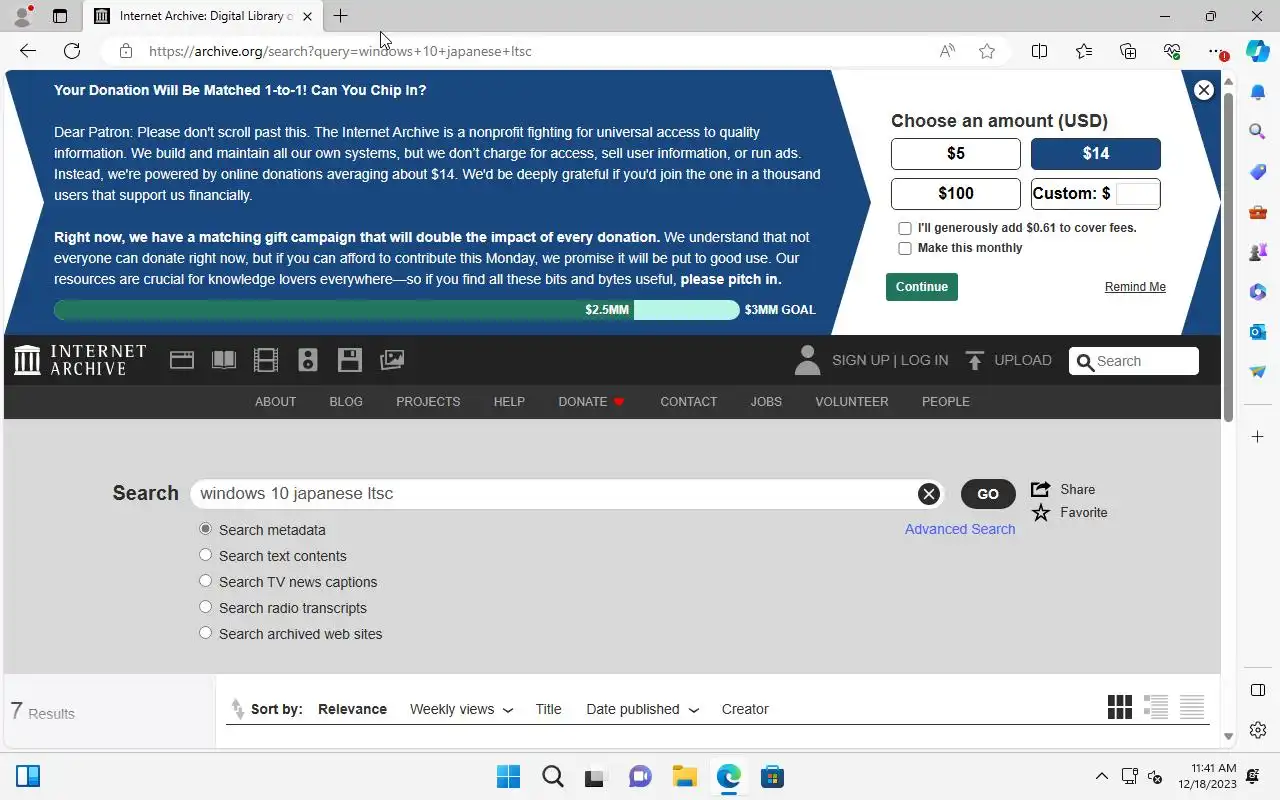1280x800 pixels.
Task: Open the Audio speaker icon
Action: pos(308,360)
